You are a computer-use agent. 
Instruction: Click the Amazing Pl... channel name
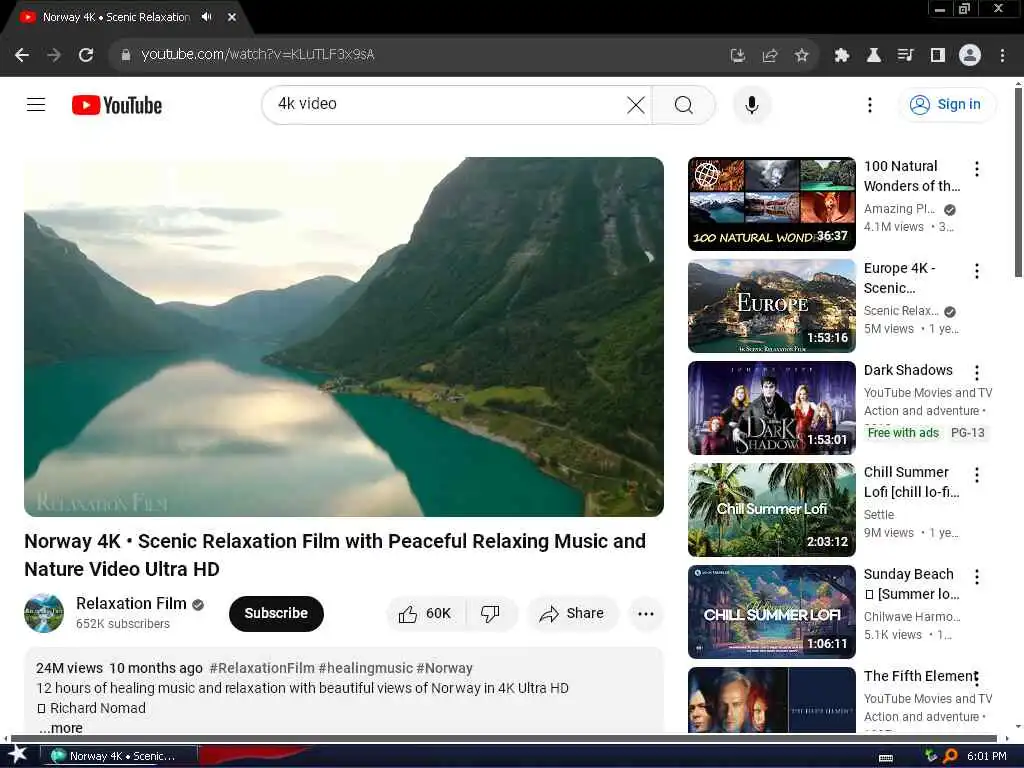[899, 209]
